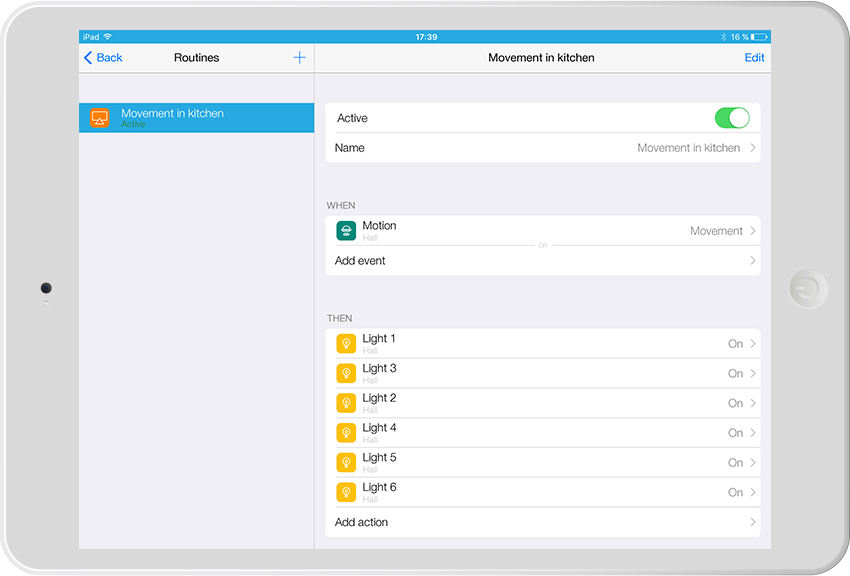Tap the orange routine icon in sidebar
Image resolution: width=850 pixels, height=576 pixels.
coord(99,117)
